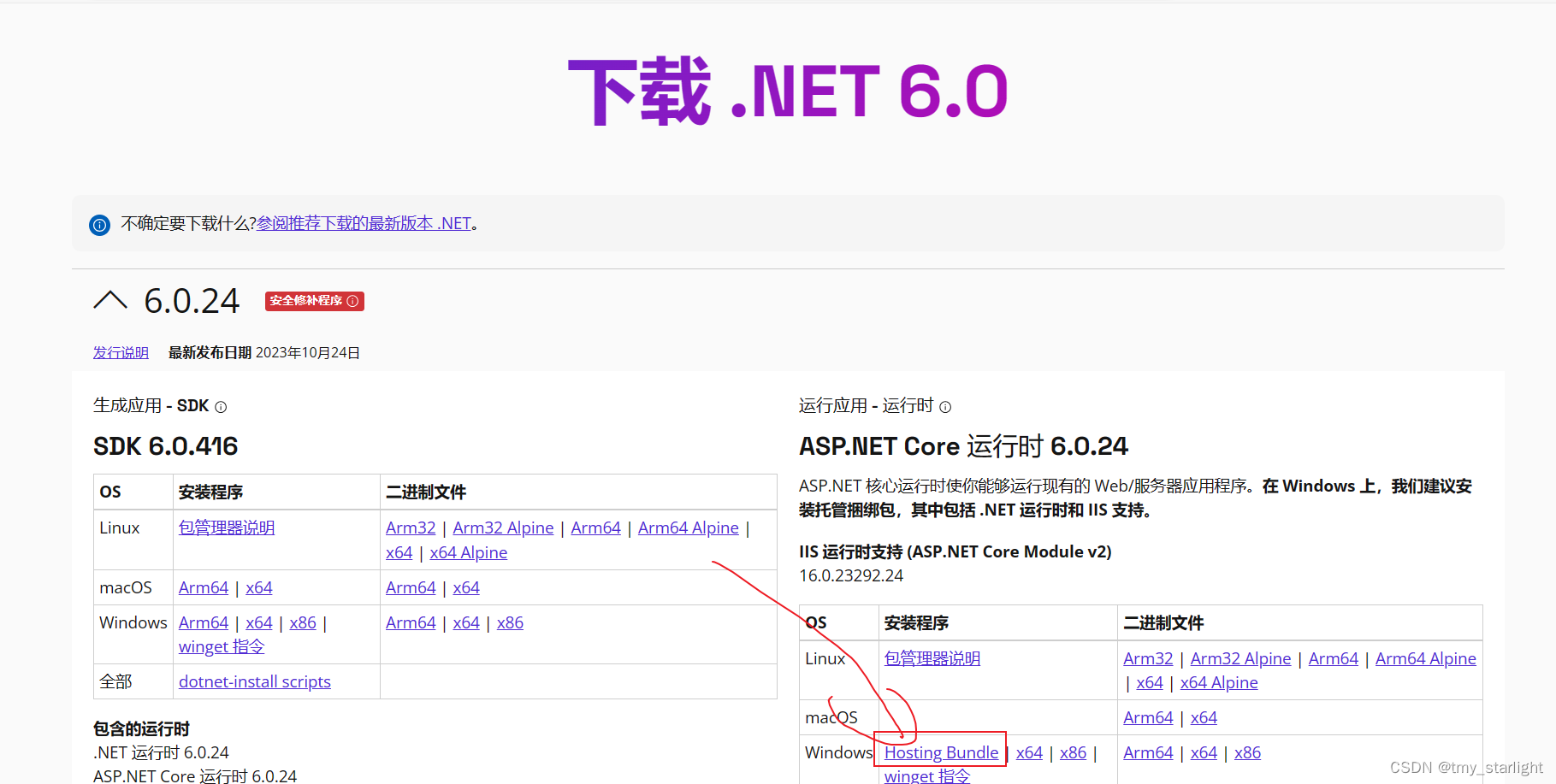Download the Windows Hosting Bundle
This screenshot has width=1556, height=784.
[x=941, y=752]
